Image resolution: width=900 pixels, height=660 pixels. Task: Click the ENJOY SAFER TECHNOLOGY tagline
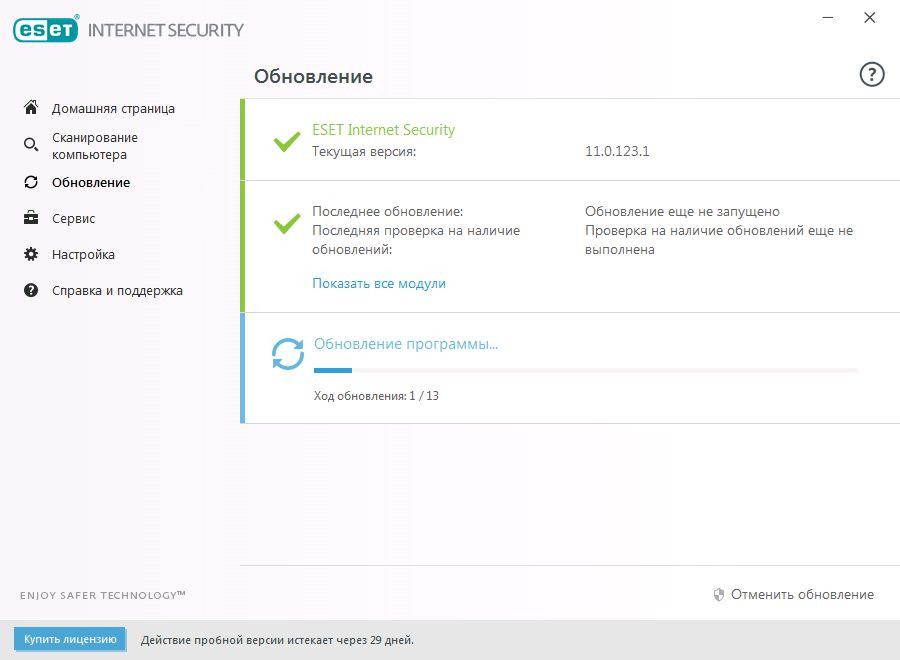click(103, 595)
